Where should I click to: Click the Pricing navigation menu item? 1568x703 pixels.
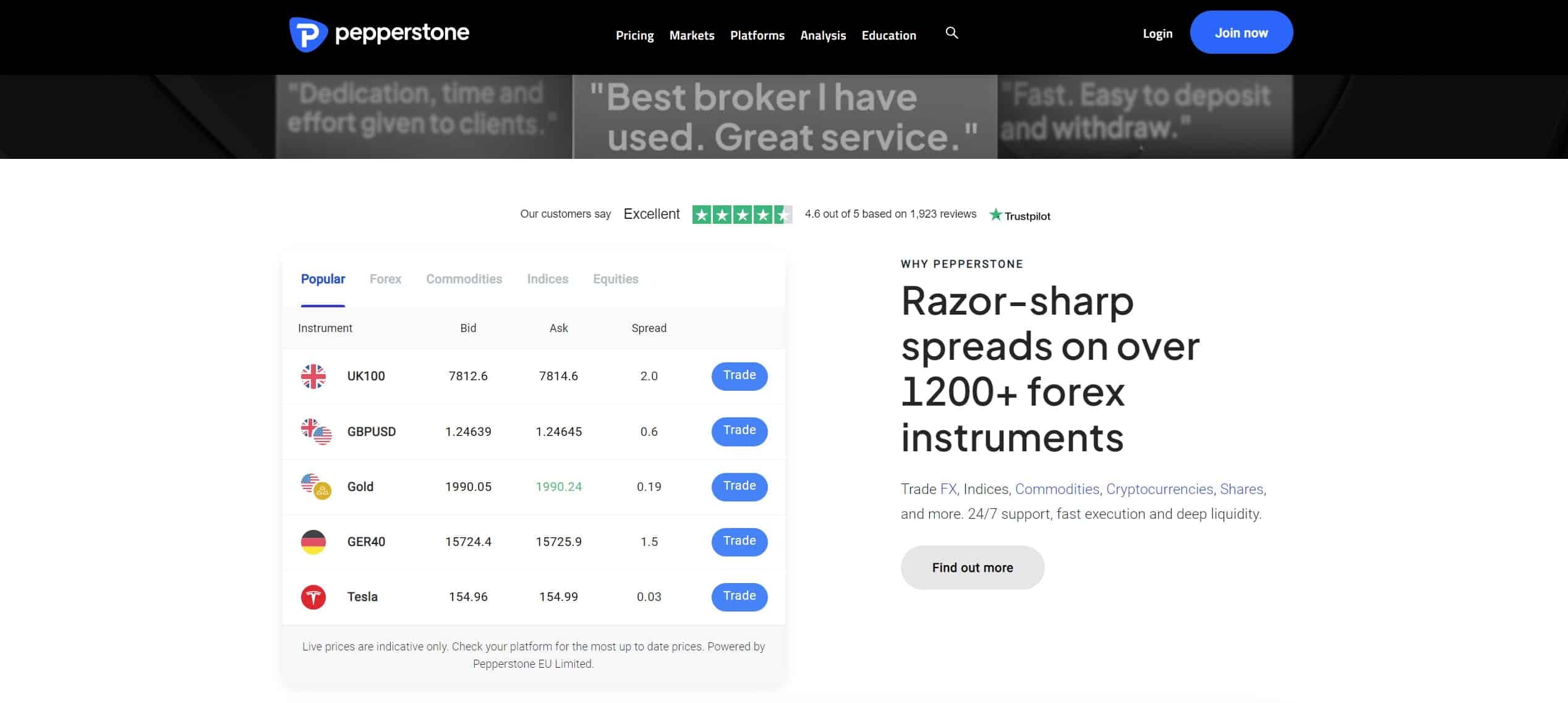pyautogui.click(x=634, y=34)
